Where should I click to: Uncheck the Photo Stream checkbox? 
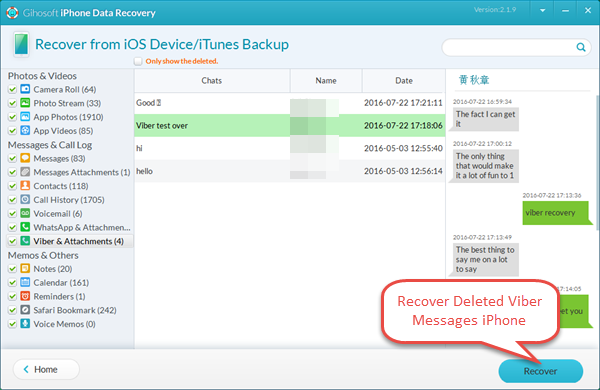click(x=12, y=103)
